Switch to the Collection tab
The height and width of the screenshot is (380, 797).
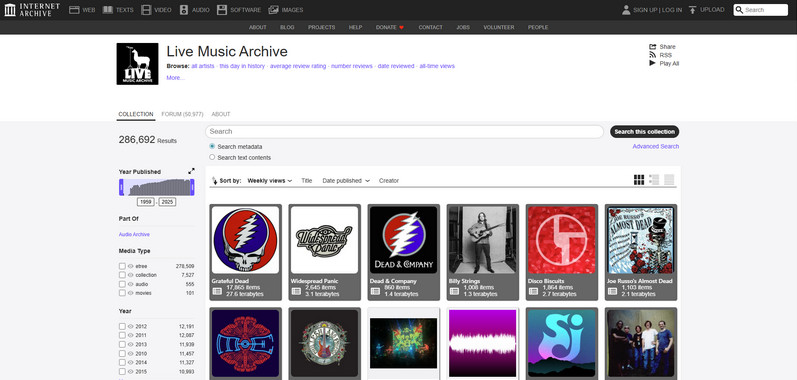pyautogui.click(x=136, y=114)
